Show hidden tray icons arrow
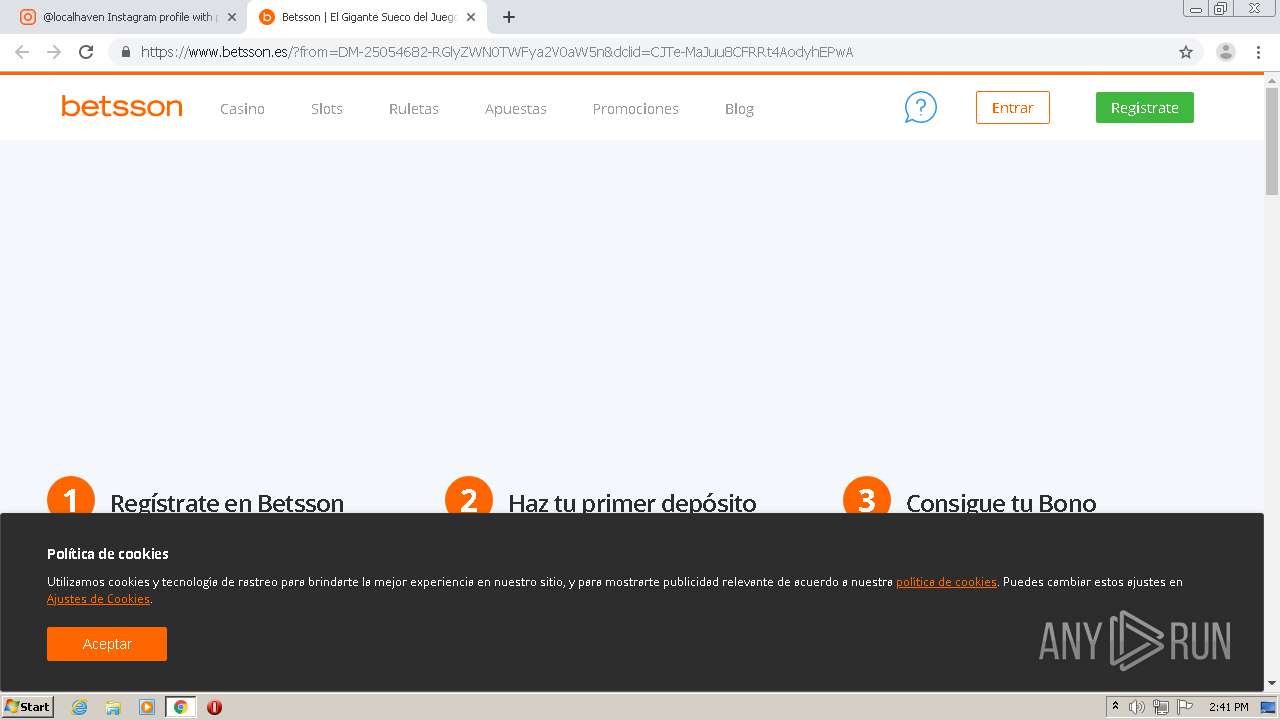Image resolution: width=1280 pixels, height=720 pixels. point(1115,707)
